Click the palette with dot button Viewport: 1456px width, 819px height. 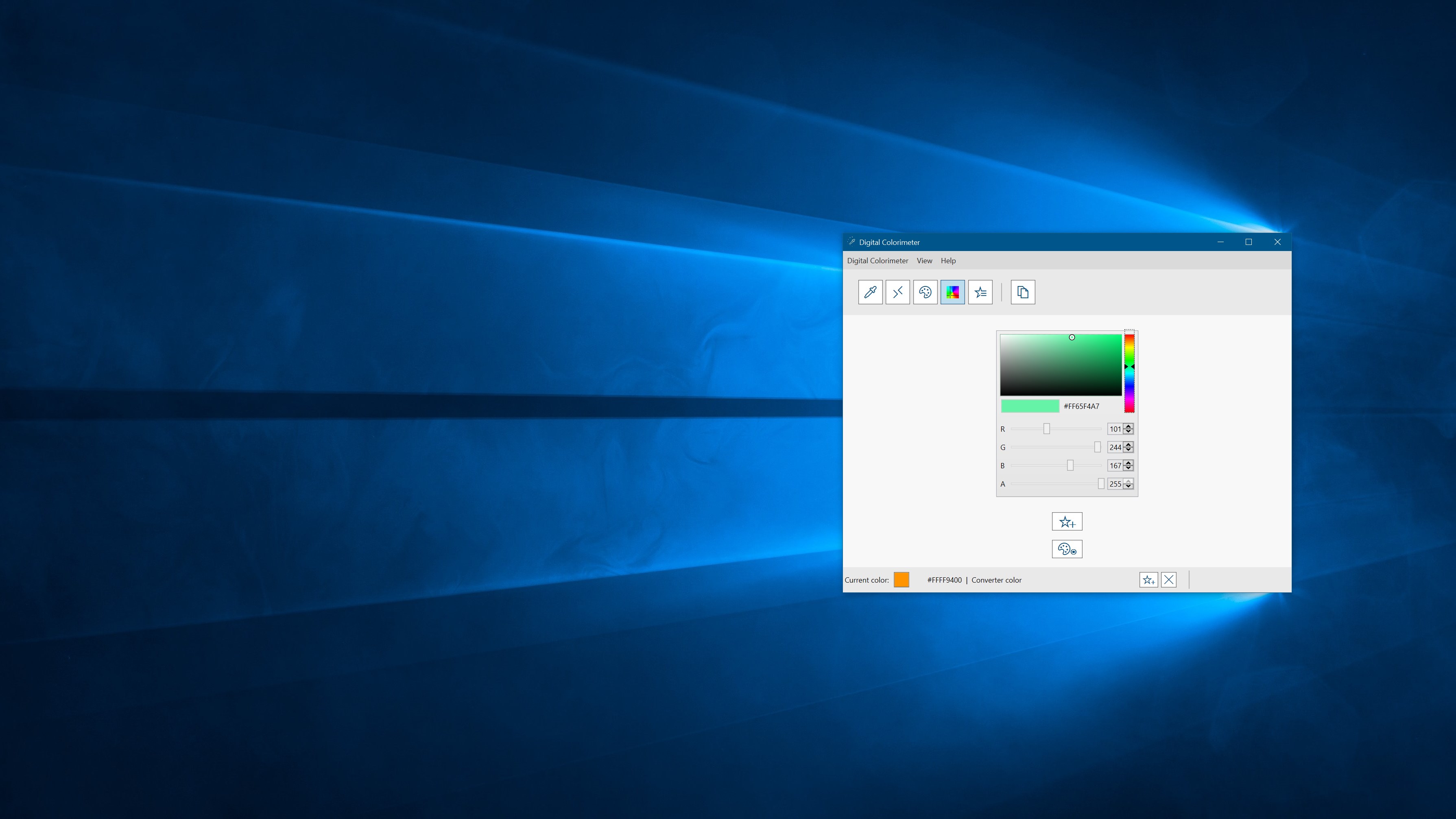click(x=1067, y=549)
